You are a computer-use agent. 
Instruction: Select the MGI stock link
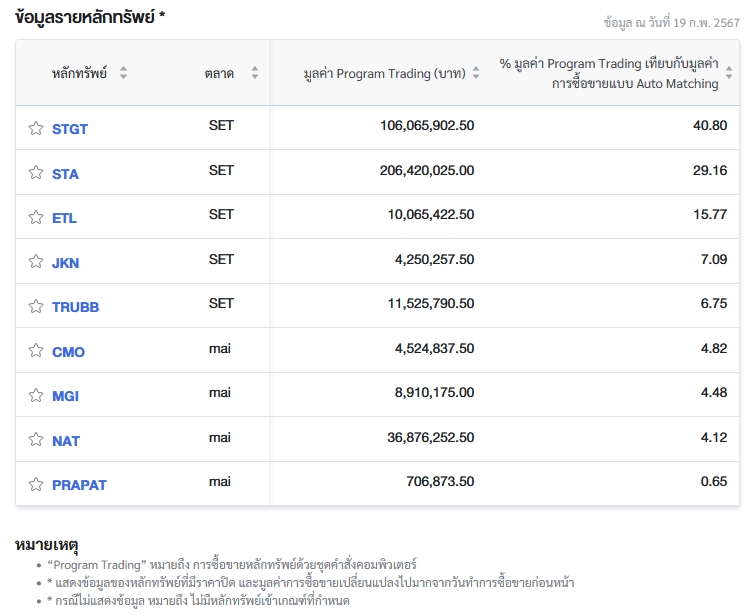[65, 396]
